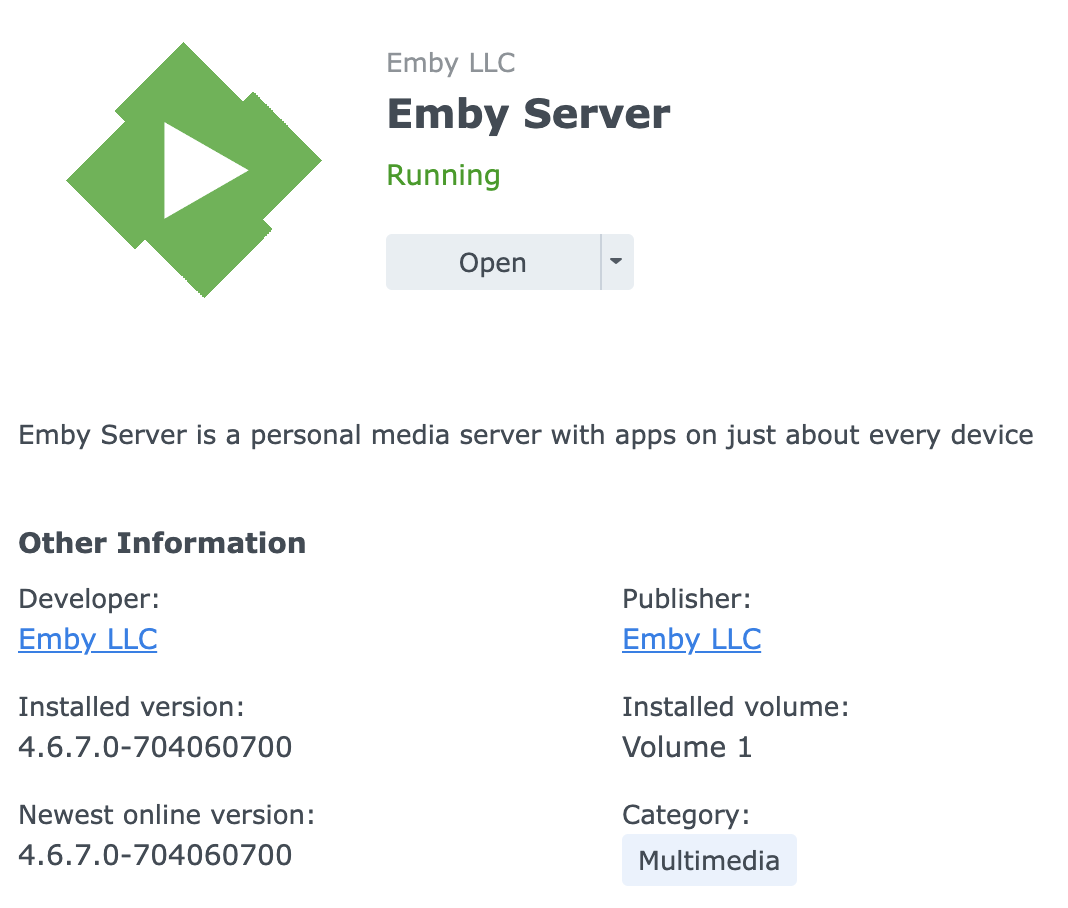This screenshot has width=1068, height=908.
Task: Select the Volume 1 installed volume text
Action: pyautogui.click(x=687, y=747)
